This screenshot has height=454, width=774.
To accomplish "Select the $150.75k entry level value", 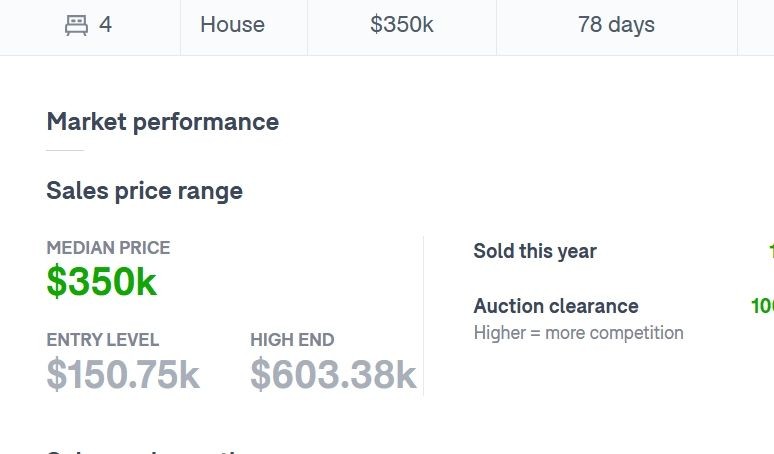I will 123,374.
